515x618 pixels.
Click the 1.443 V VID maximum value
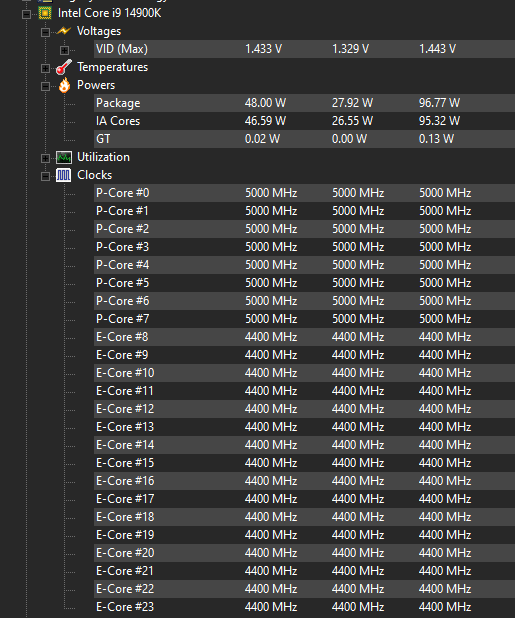437,49
